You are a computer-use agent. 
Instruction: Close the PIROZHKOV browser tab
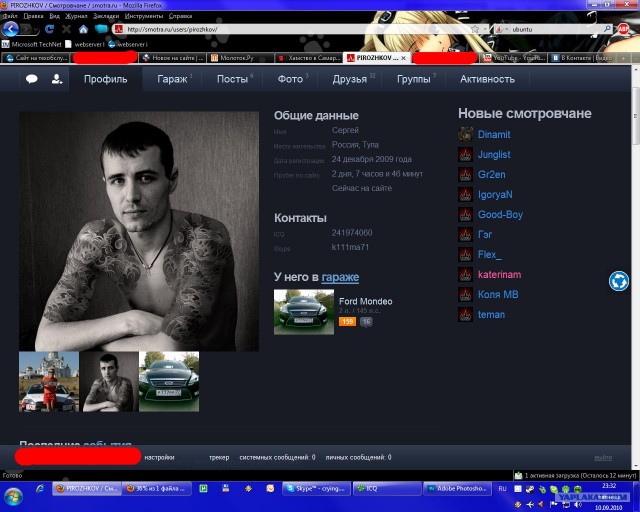coord(403,58)
